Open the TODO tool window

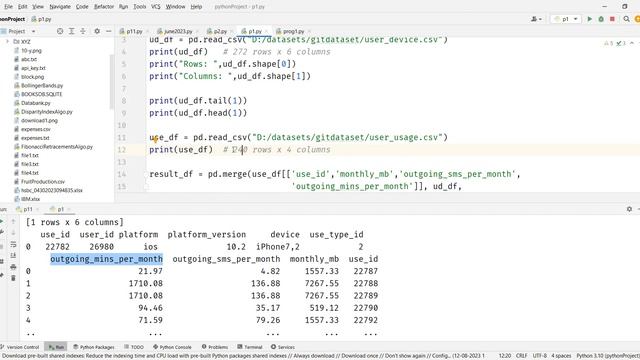click(x=134, y=347)
